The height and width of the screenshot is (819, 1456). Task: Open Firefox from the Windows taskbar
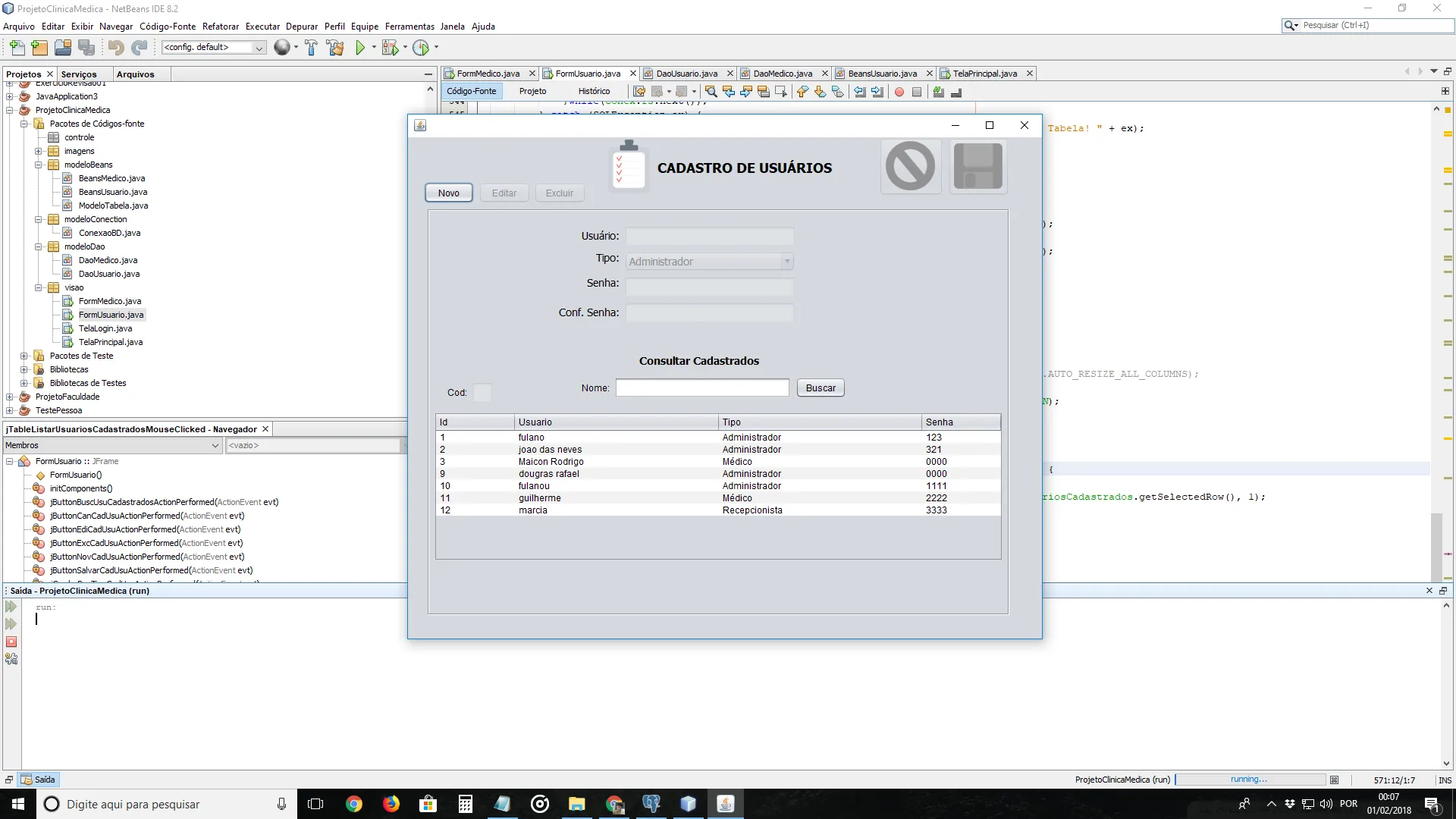(x=391, y=804)
